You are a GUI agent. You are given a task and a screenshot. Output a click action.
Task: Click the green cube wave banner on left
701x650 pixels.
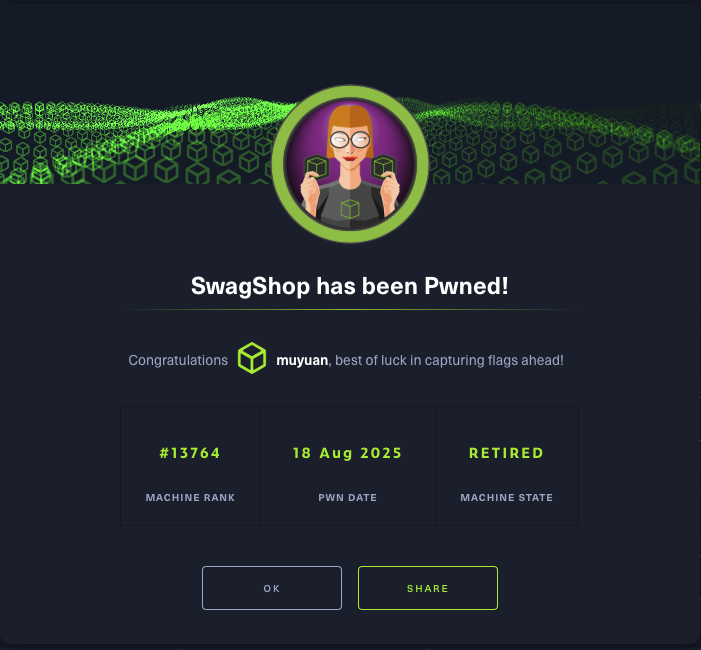point(136,143)
